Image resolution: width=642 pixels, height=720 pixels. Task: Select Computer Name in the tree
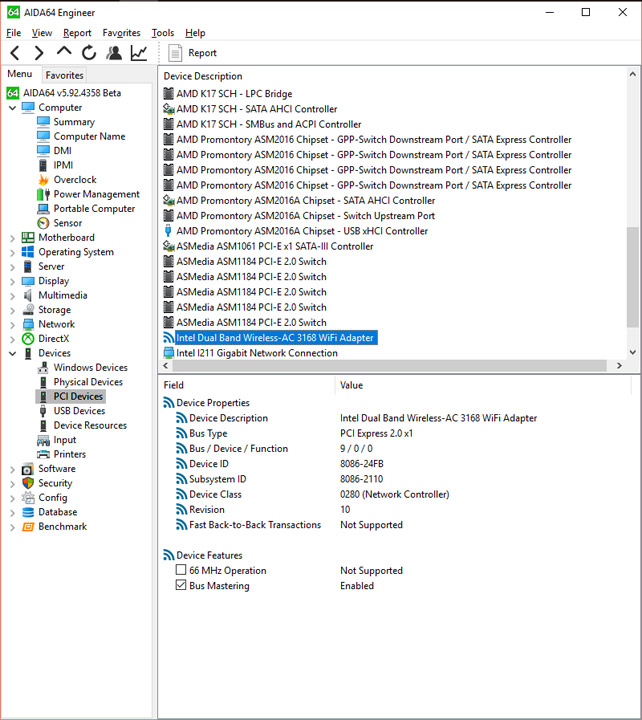(x=89, y=136)
